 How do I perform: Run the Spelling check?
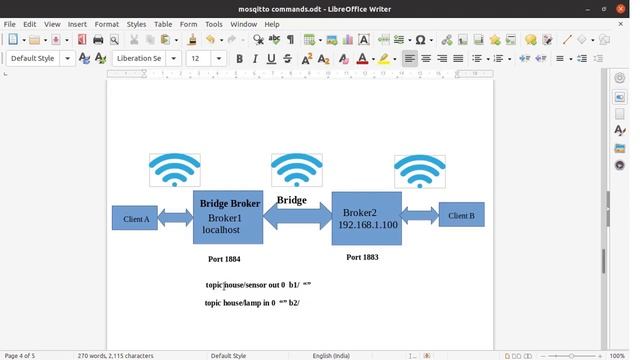point(274,40)
